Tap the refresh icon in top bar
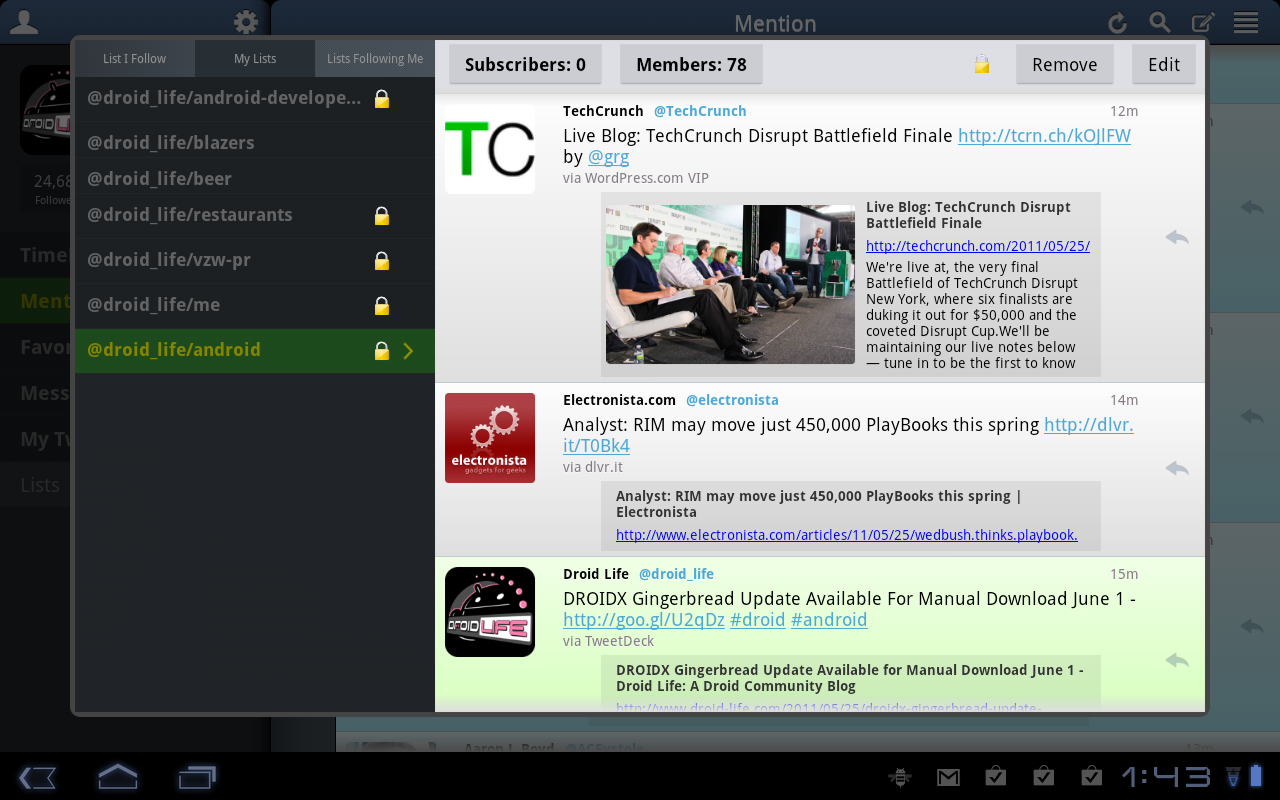This screenshot has width=1280, height=800. click(1117, 23)
